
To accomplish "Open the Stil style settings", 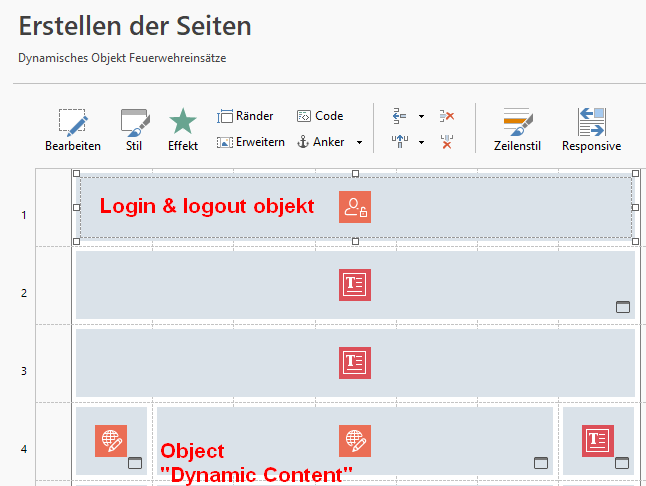I will [133, 130].
